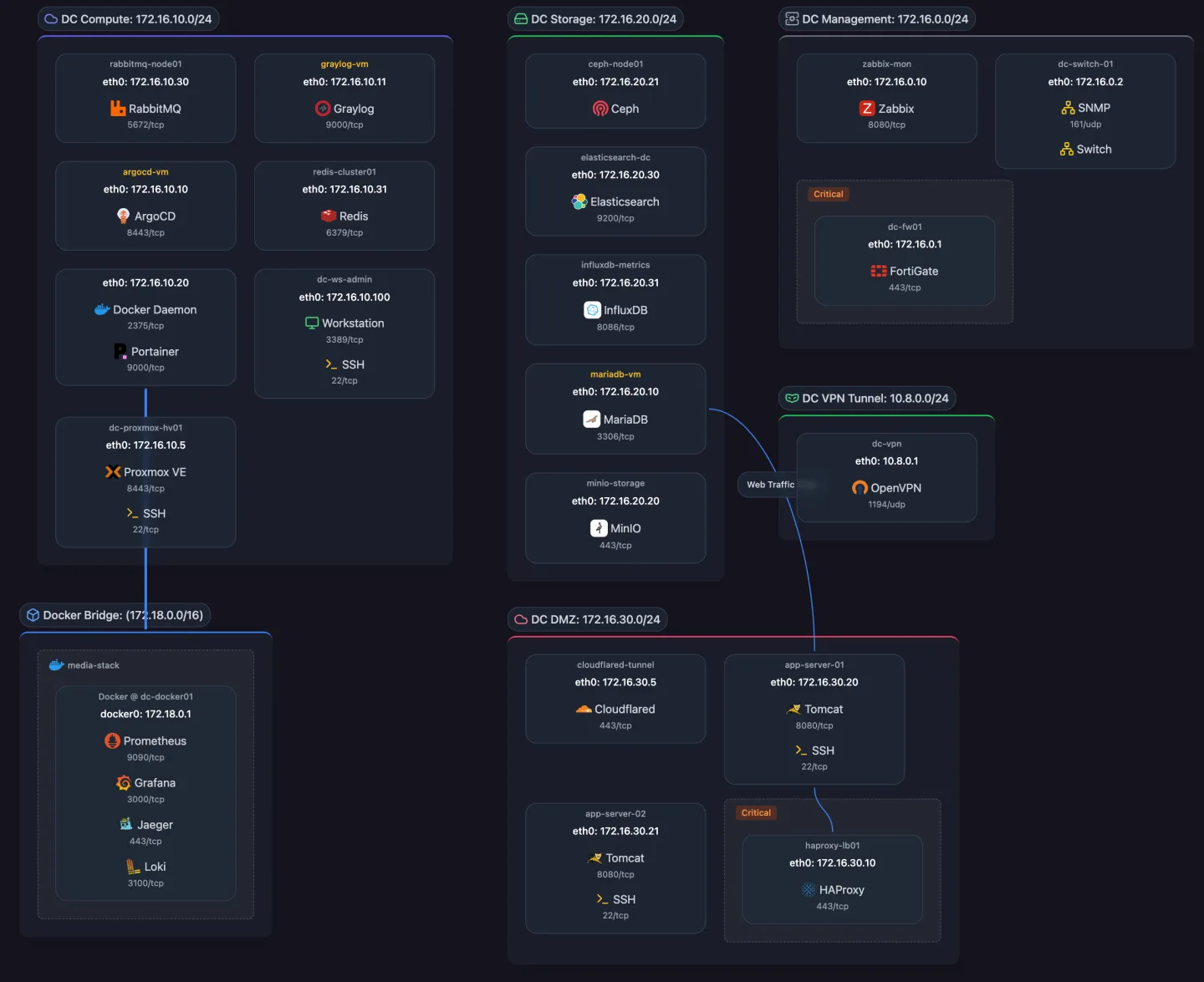The width and height of the screenshot is (1204, 982).
Task: Select the MariaDB icon on mariadb-vm
Action: (592, 419)
